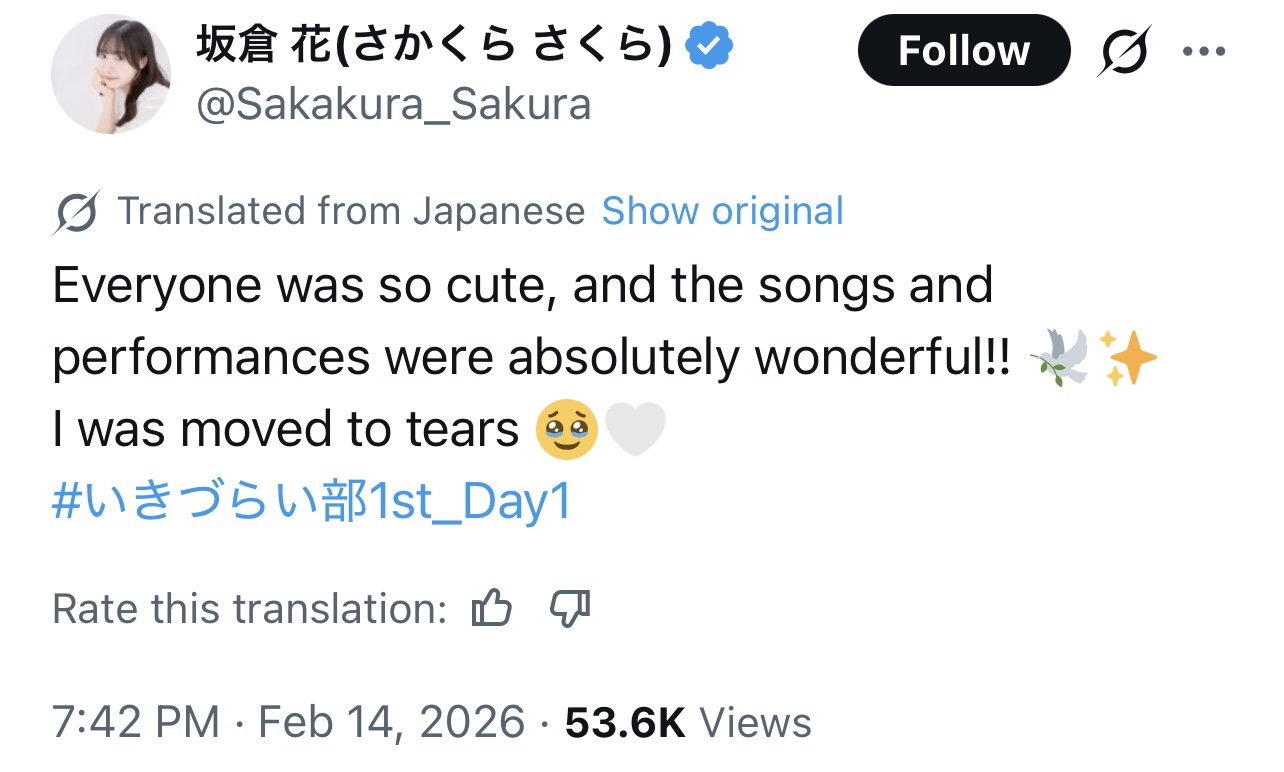Click the Grok icon beside Follow button
Screen dimensions: 1284x772
tap(1122, 50)
